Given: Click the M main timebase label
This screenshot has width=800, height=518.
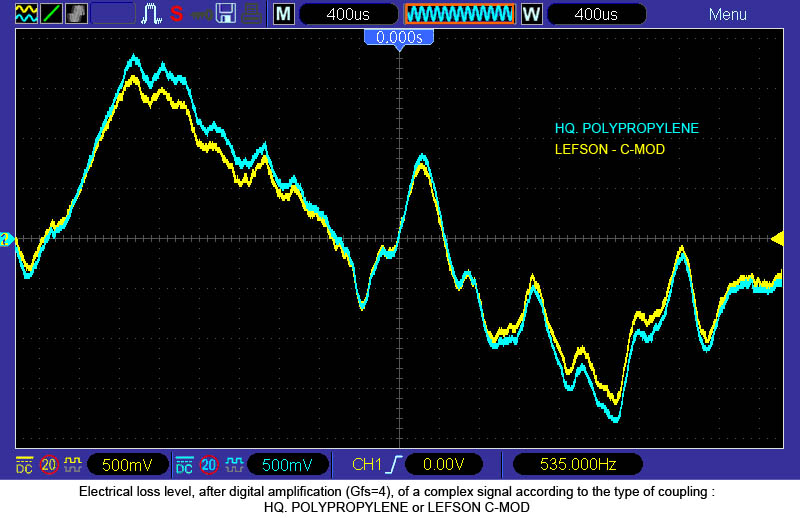Looking at the screenshot, I should (x=284, y=14).
